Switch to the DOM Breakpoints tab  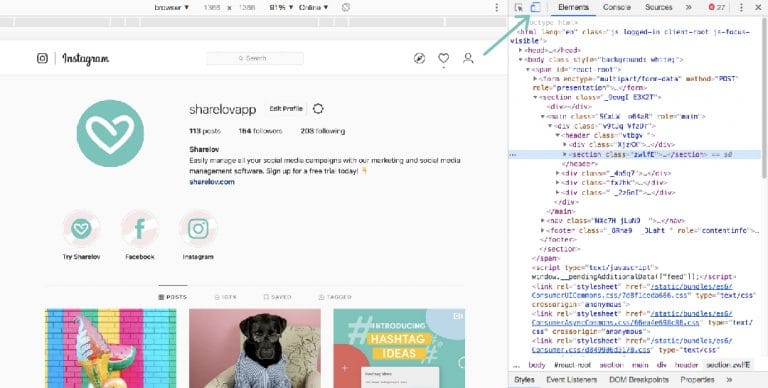click(x=639, y=380)
